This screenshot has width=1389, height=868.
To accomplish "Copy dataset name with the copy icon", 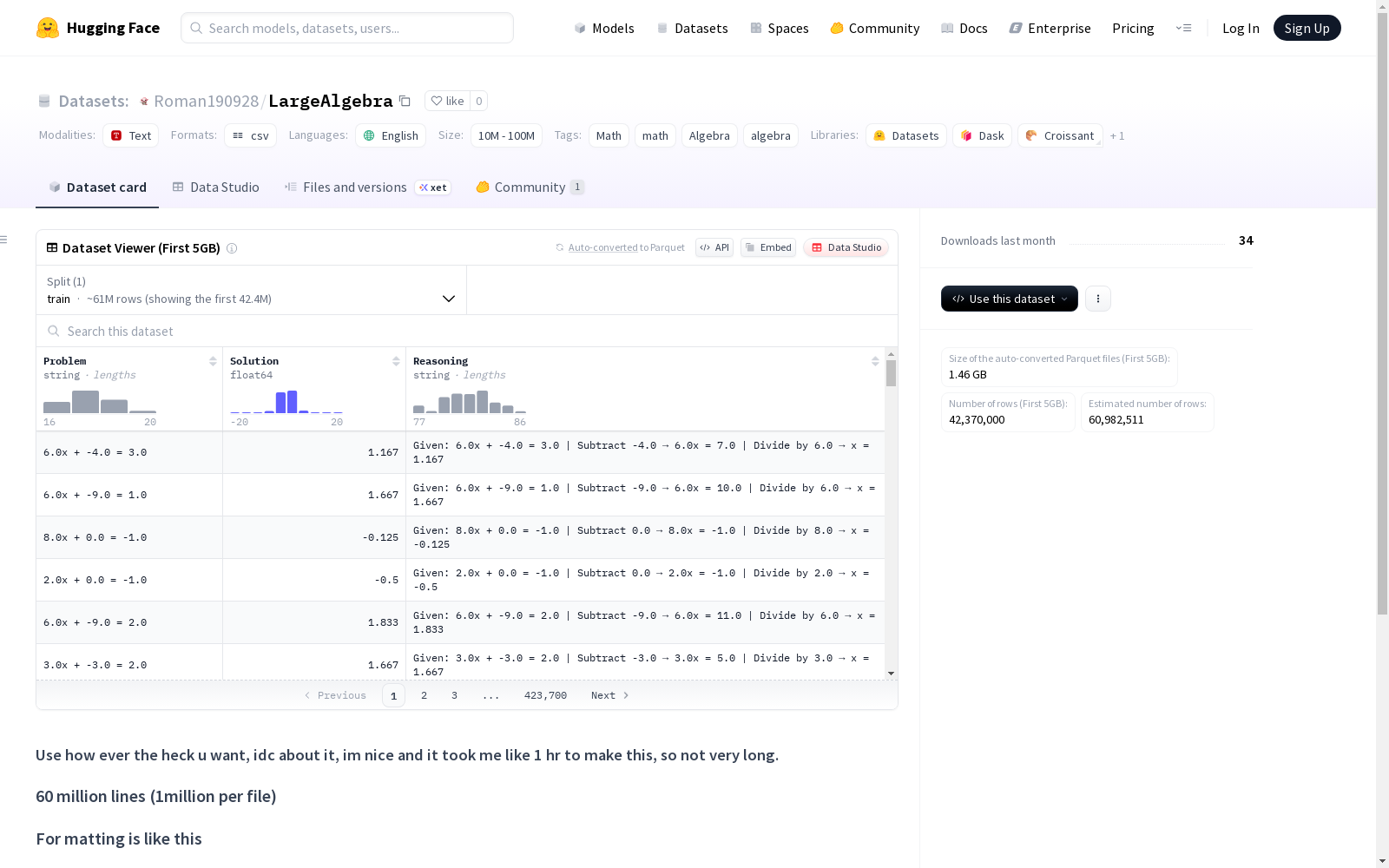I will click(405, 101).
